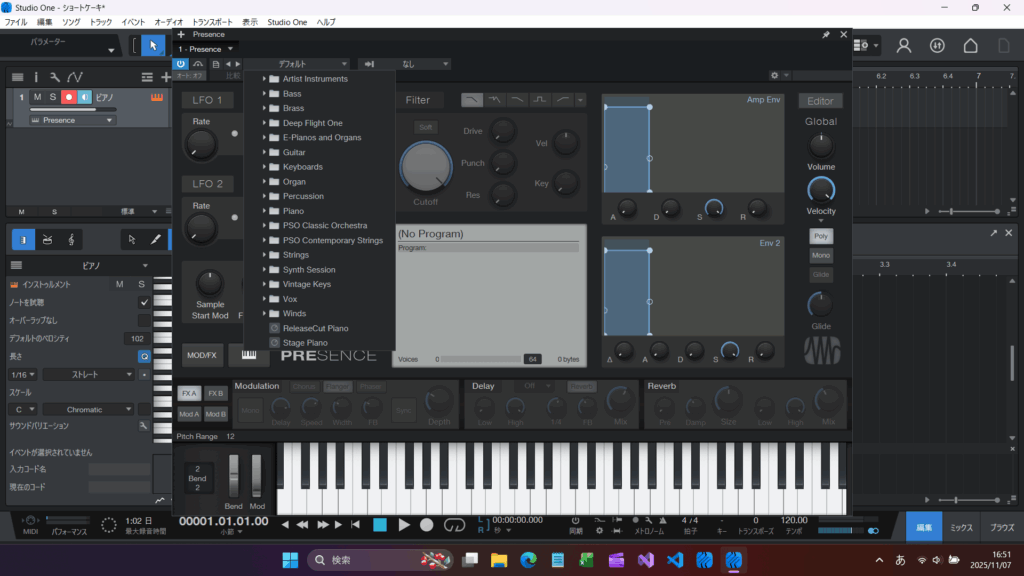Select the drum editor icon
This screenshot has width=1024, height=576.
pyautogui.click(x=47, y=240)
